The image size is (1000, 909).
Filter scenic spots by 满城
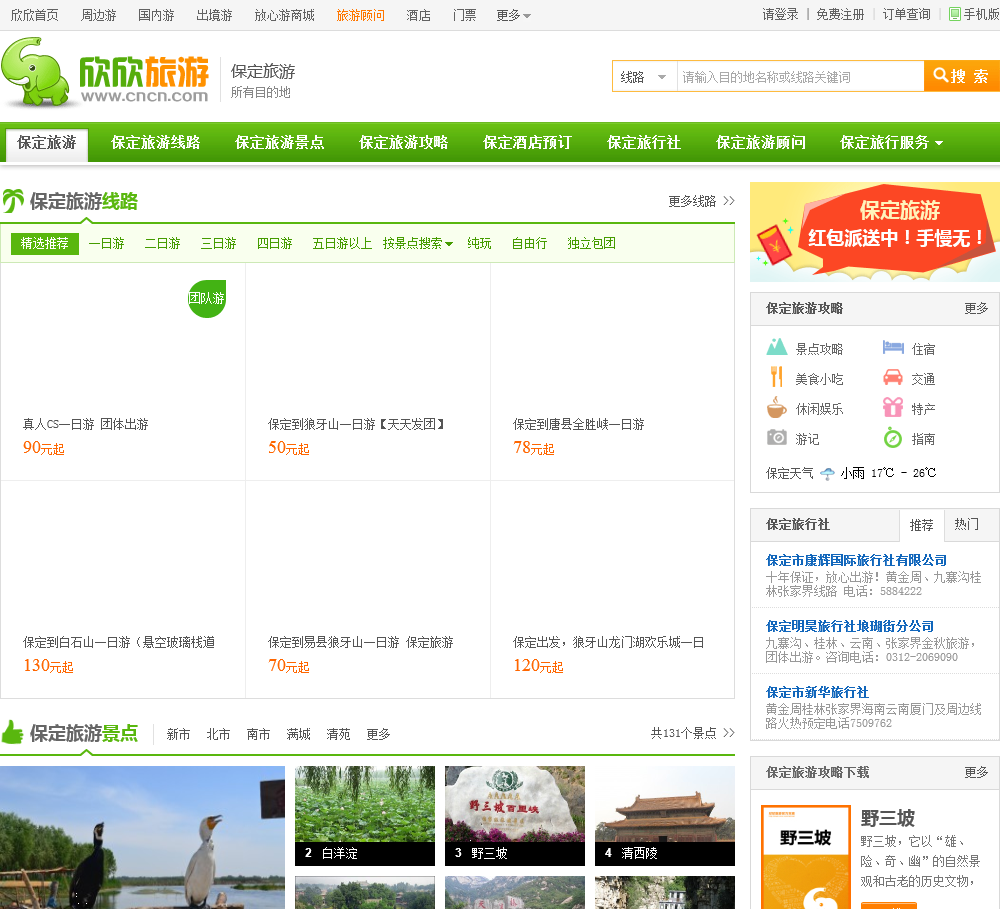298,734
